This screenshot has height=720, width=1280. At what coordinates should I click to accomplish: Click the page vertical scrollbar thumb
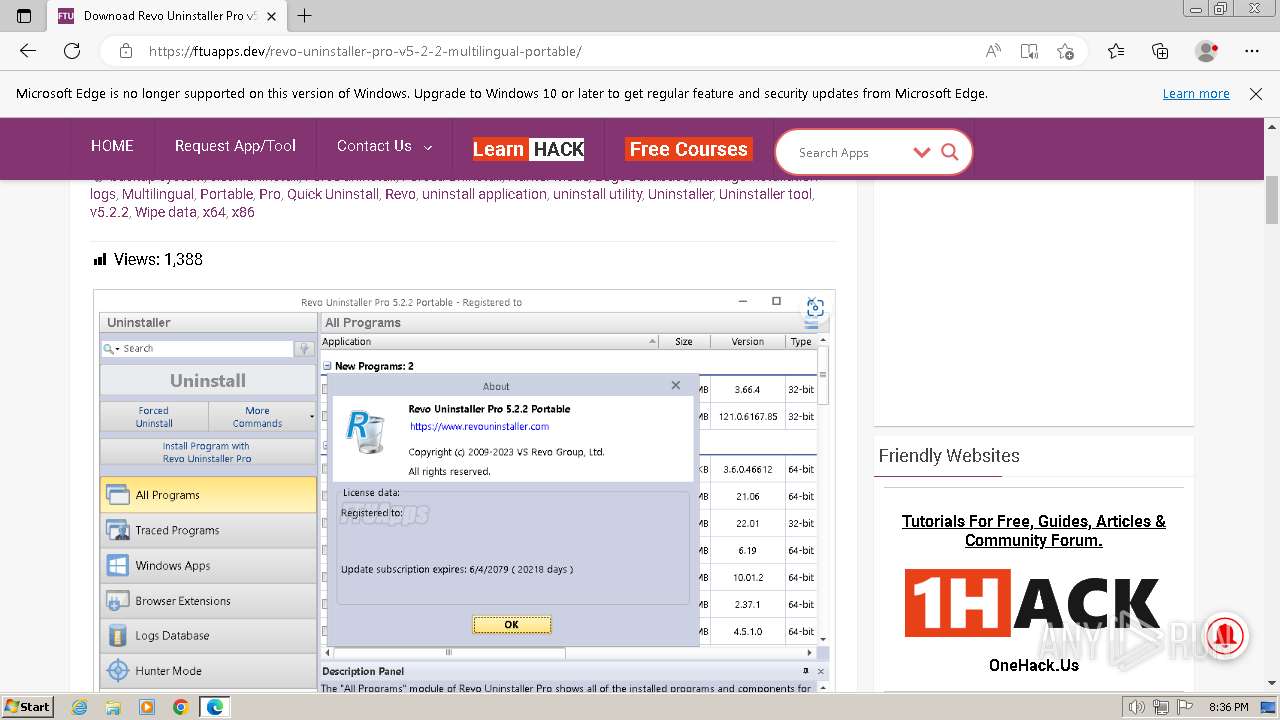pos(1272,200)
